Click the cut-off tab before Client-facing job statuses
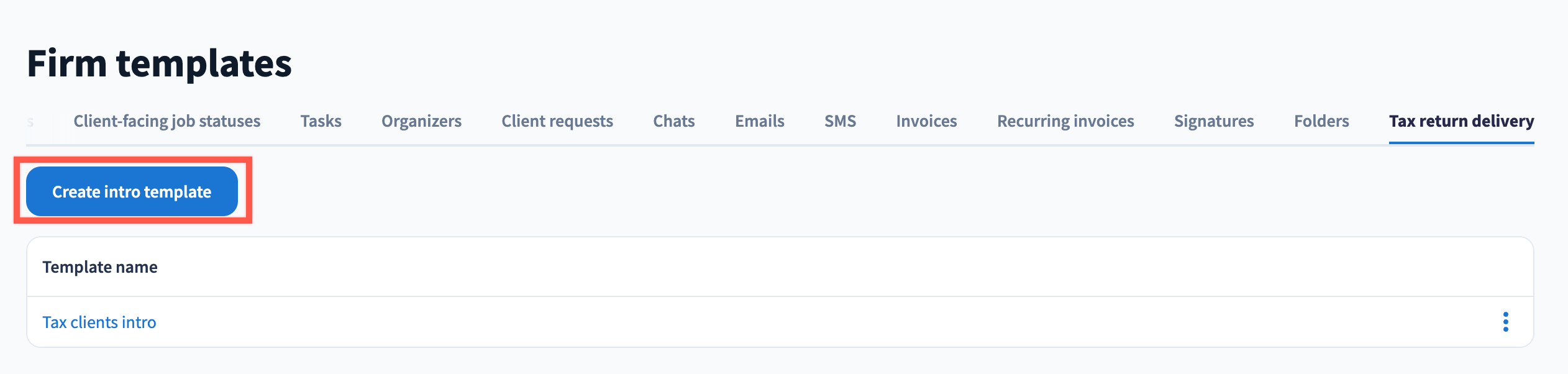The height and width of the screenshot is (374, 1568). pyautogui.click(x=30, y=122)
